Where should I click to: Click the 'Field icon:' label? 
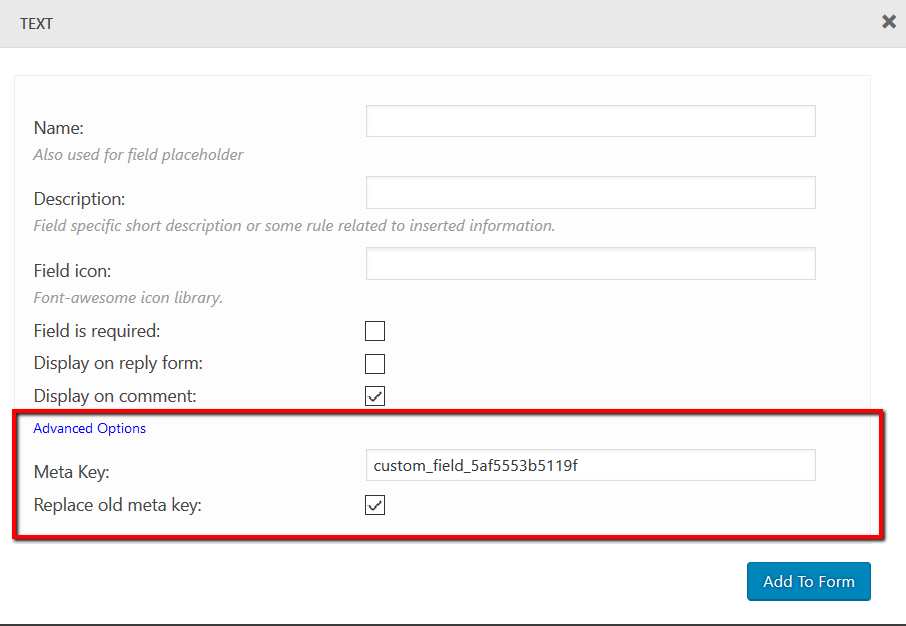(72, 271)
